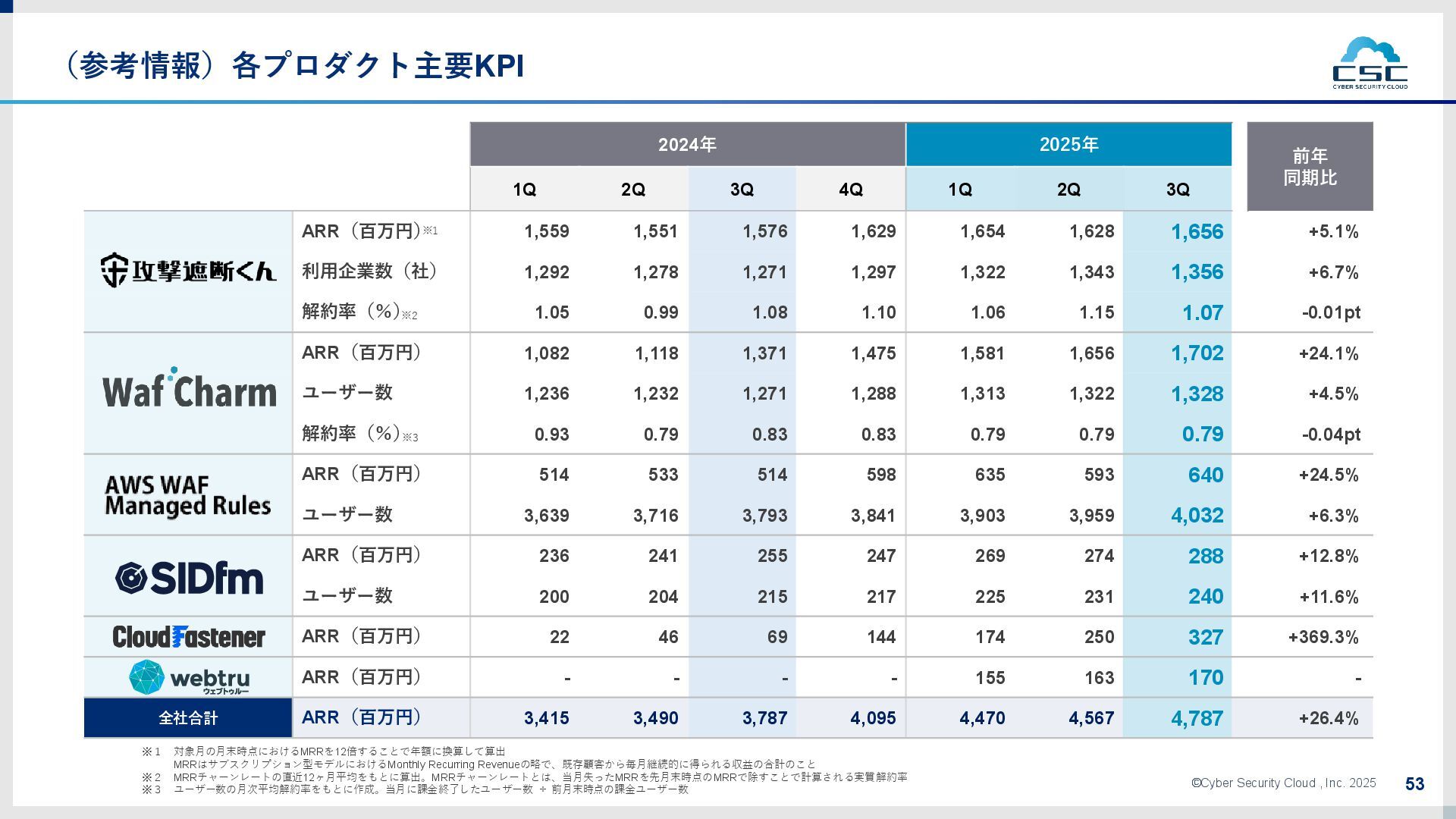Image resolution: width=1456 pixels, height=819 pixels.
Task: Click the page number 53
Action: pyautogui.click(x=1414, y=784)
